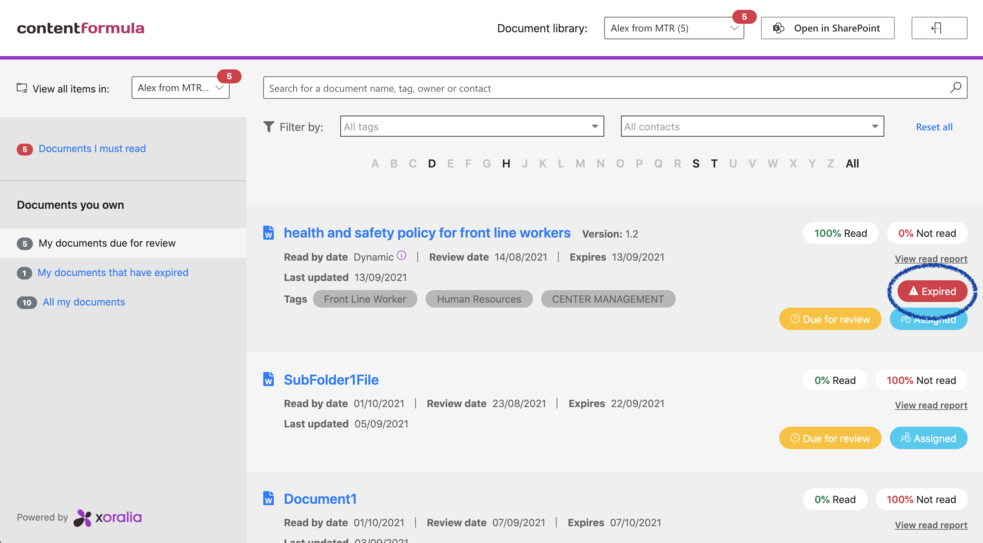Select All in the alphabet filter
983x543 pixels.
pos(852,164)
